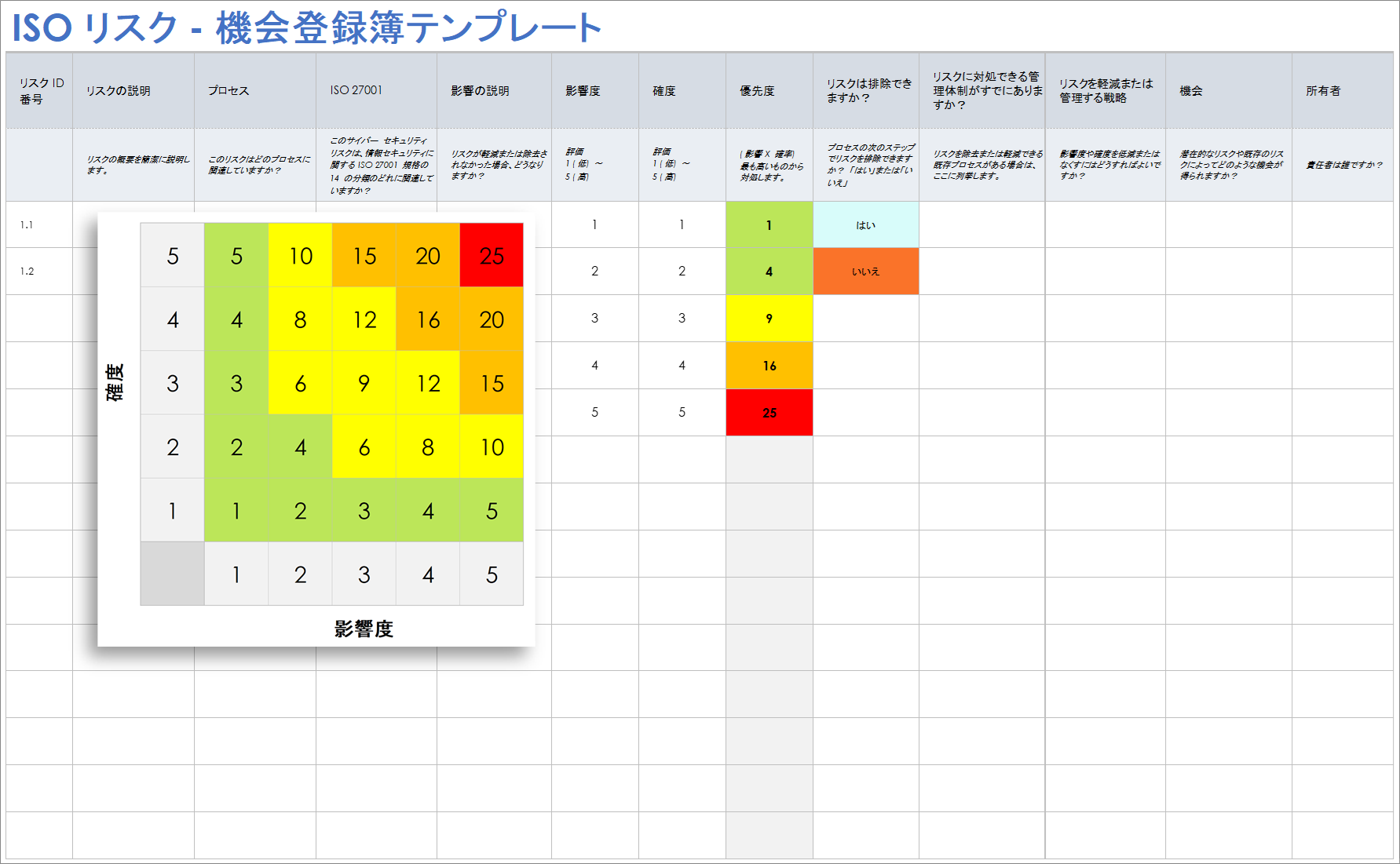Select the 潜在的なリスクや既存のリスク instruction cell

point(1229,165)
